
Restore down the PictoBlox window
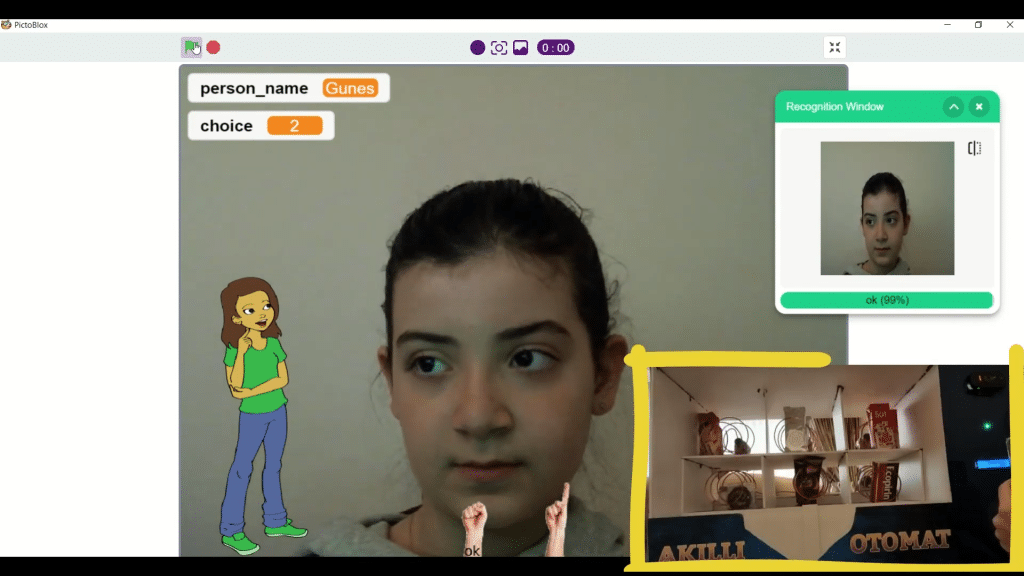(978, 25)
